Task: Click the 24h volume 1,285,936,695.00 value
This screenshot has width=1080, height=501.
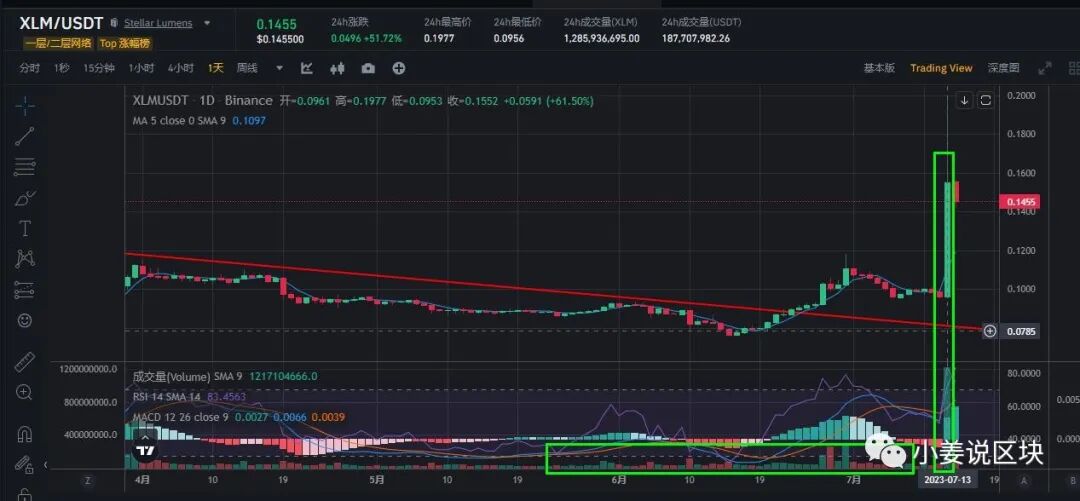Action: click(601, 39)
